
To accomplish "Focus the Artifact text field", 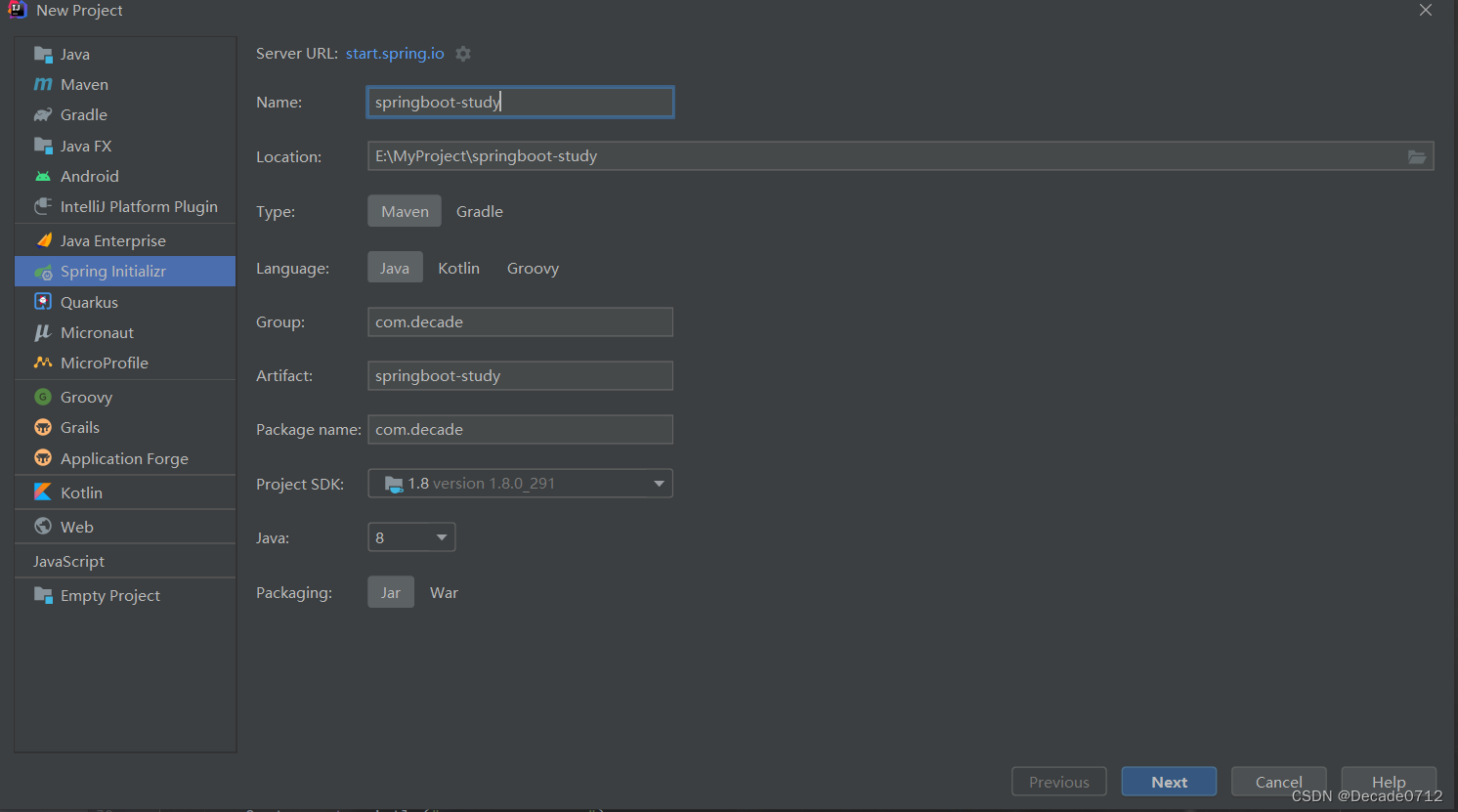I will [520, 376].
